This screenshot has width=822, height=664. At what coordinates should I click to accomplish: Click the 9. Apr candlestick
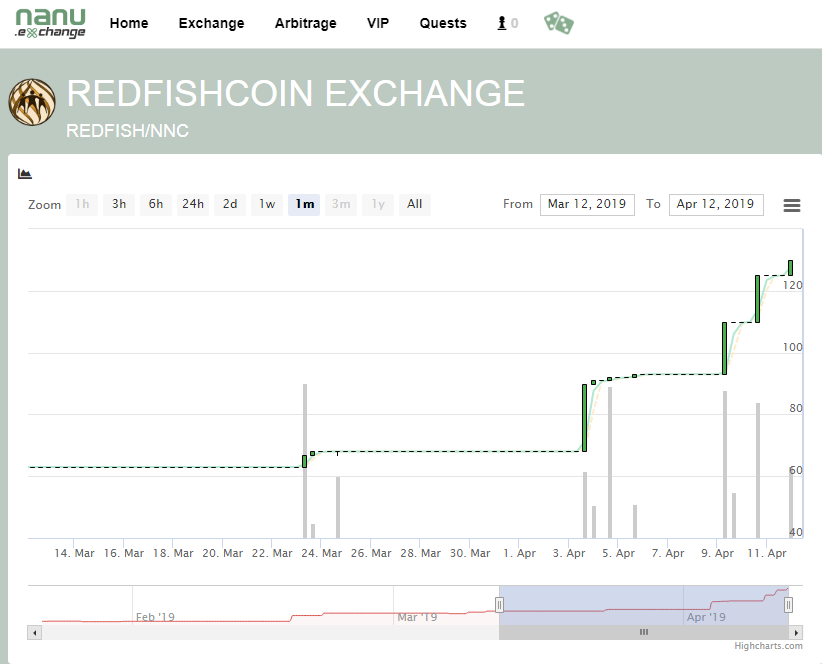[724, 348]
